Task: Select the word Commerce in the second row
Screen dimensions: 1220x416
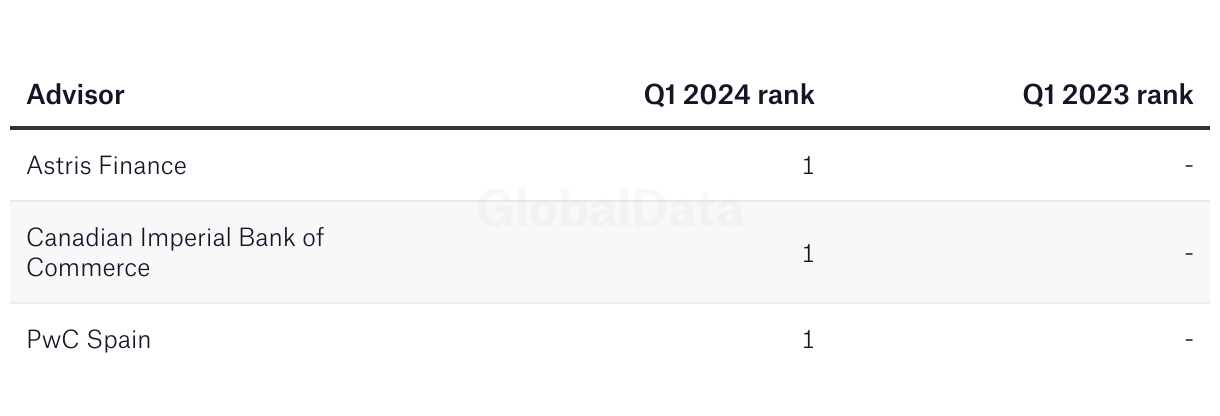Action: pyautogui.click(x=88, y=268)
